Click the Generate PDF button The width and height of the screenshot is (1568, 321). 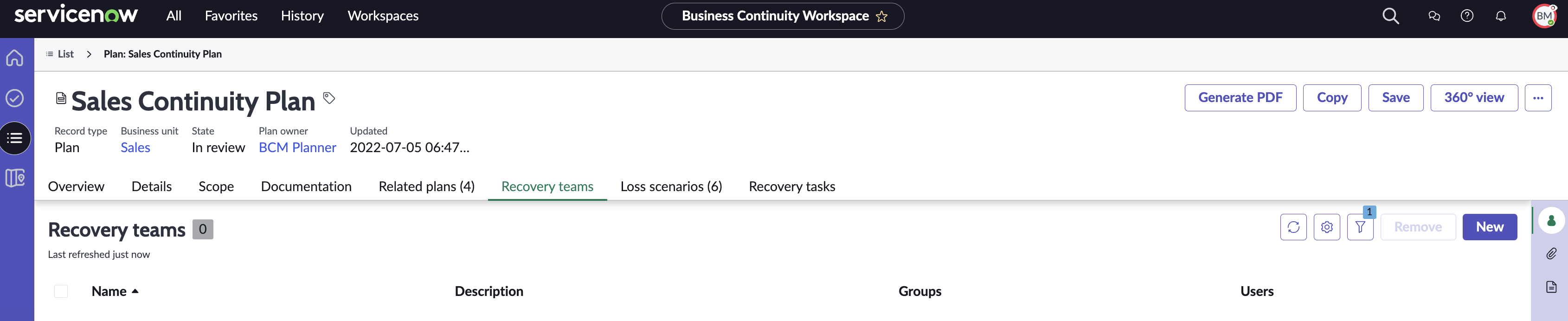click(x=1240, y=98)
